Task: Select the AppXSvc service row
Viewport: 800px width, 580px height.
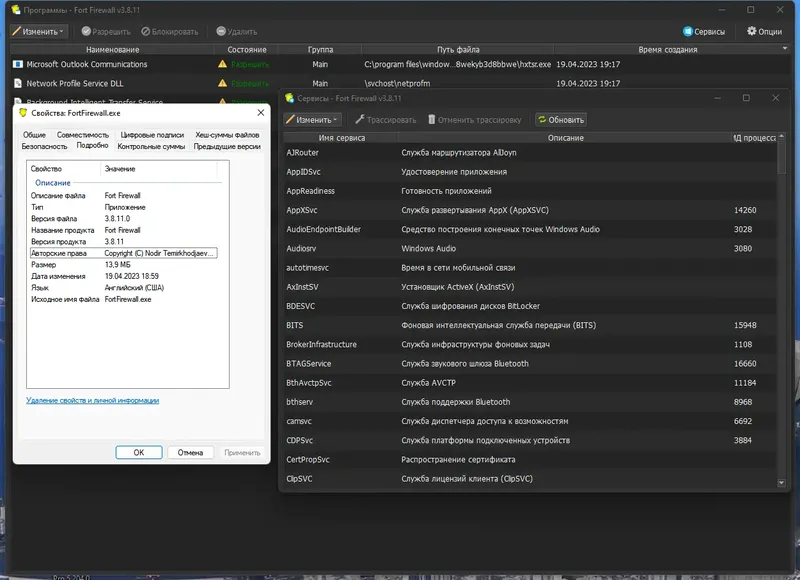Action: (530, 210)
